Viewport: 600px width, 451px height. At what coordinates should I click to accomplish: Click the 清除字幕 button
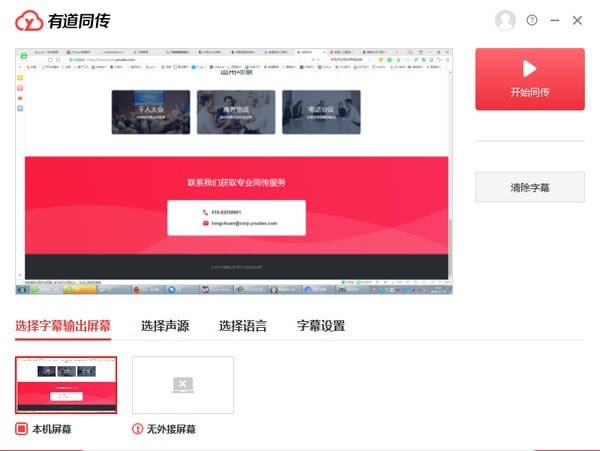pos(530,187)
